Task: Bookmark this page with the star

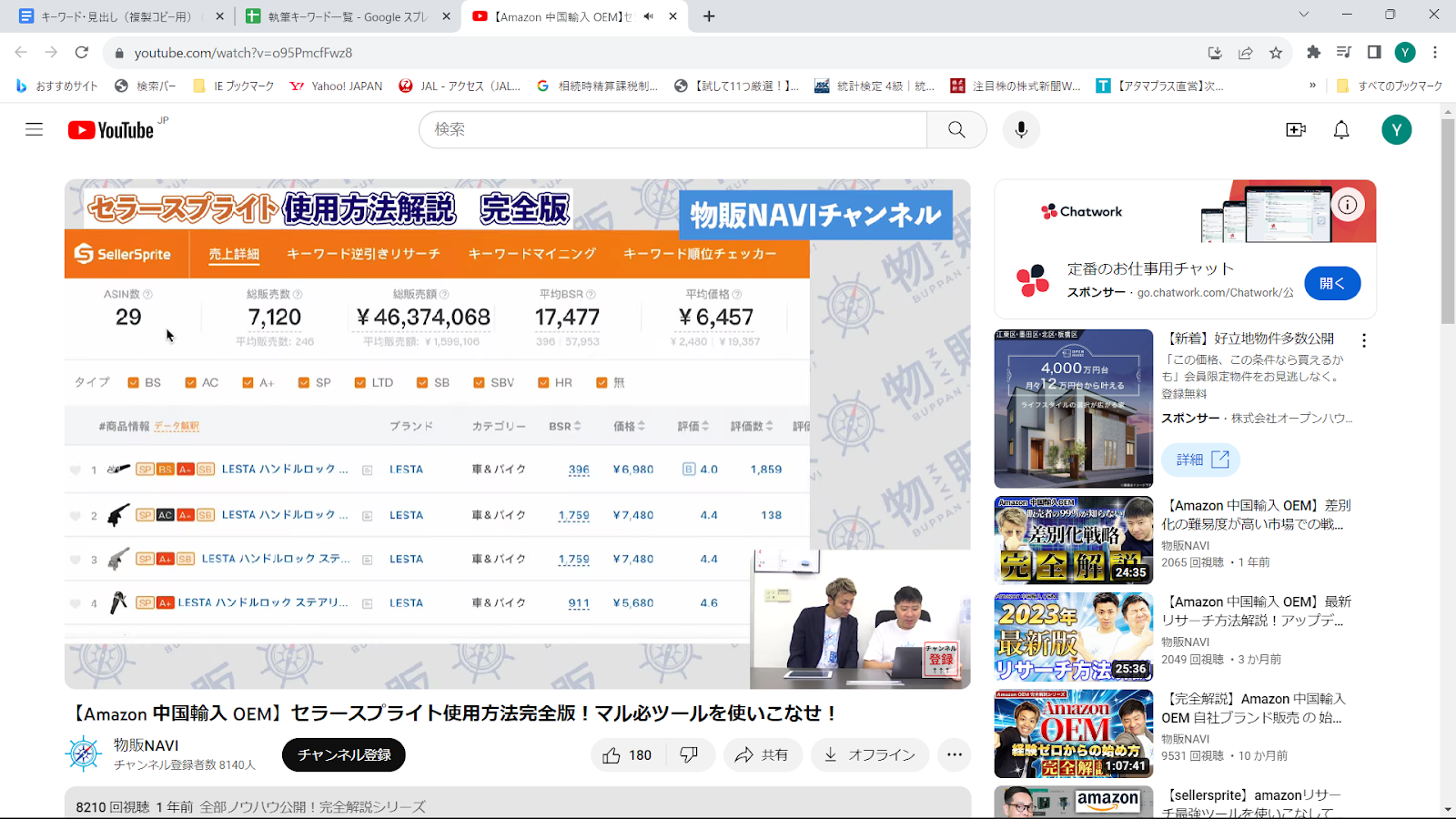Action: [x=1276, y=53]
